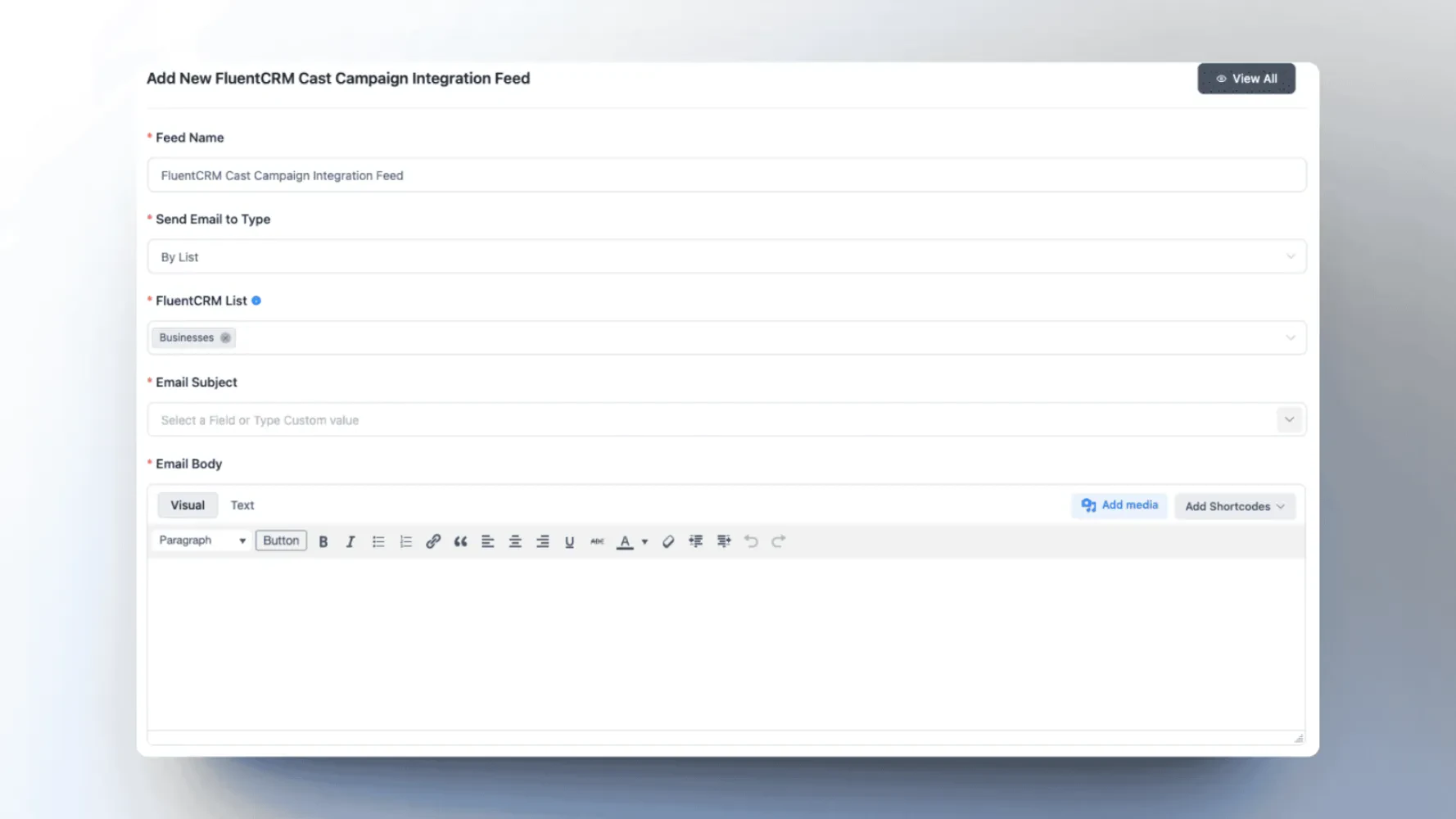Switch to the Visual editor tab
This screenshot has width=1456, height=819.
(x=188, y=505)
